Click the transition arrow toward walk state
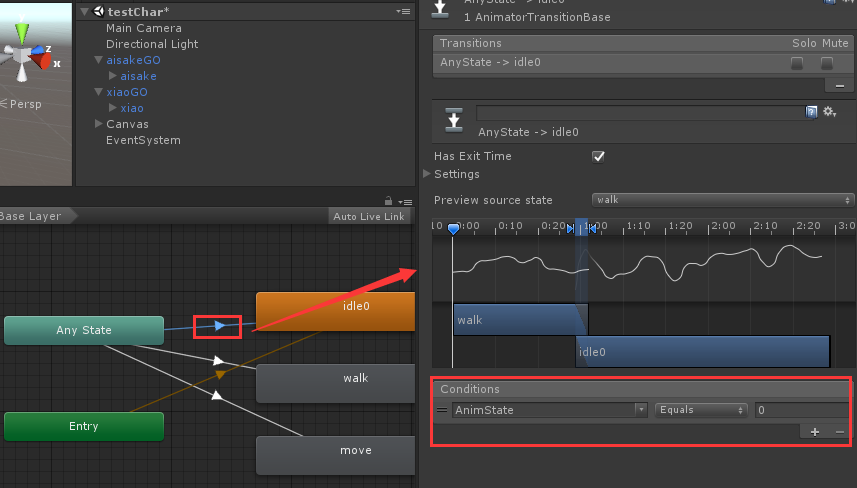The height and width of the screenshot is (488, 857). pyautogui.click(x=218, y=360)
